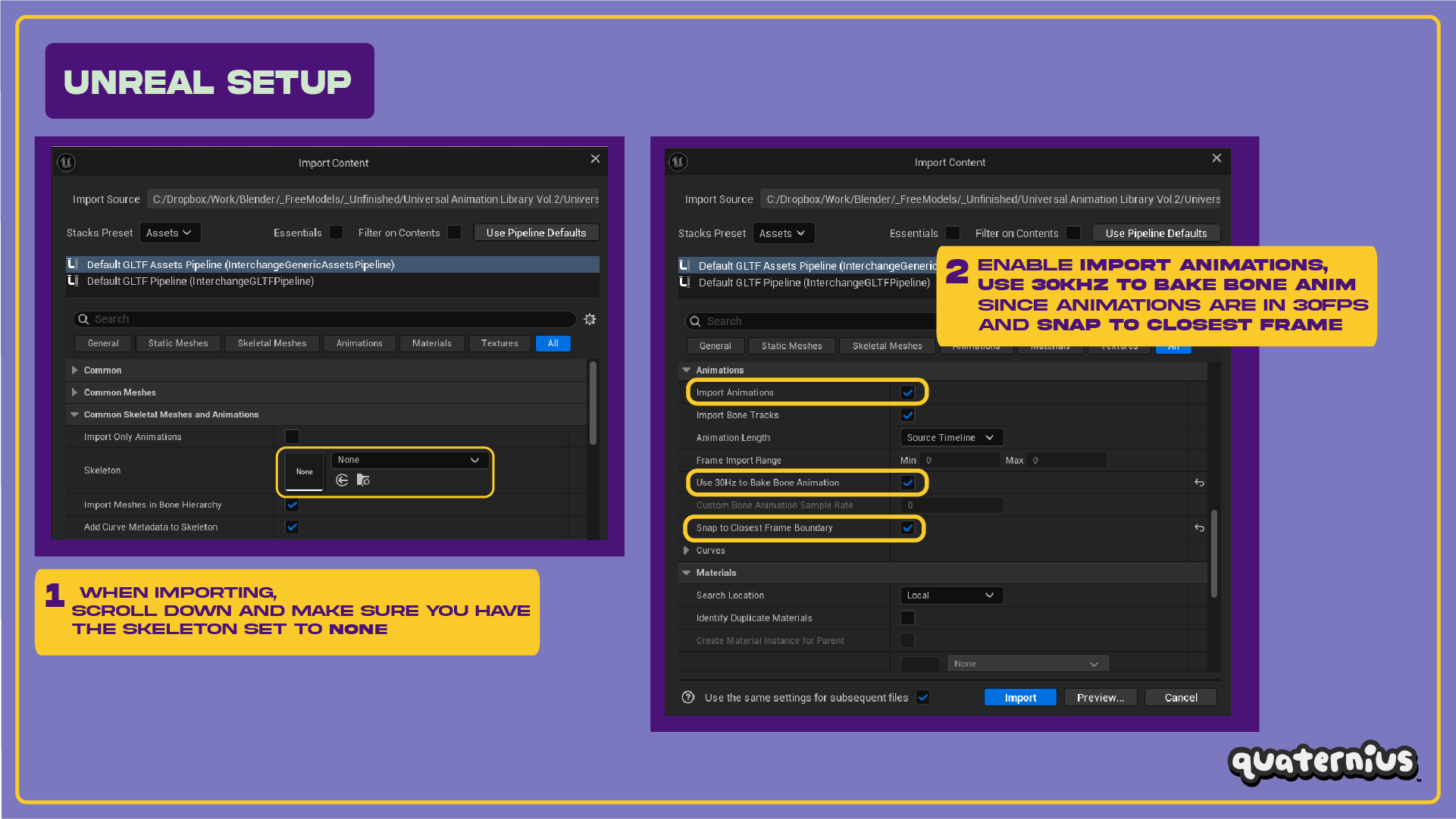This screenshot has height=819, width=1456.
Task: Click the search field in left window
Action: (x=324, y=320)
